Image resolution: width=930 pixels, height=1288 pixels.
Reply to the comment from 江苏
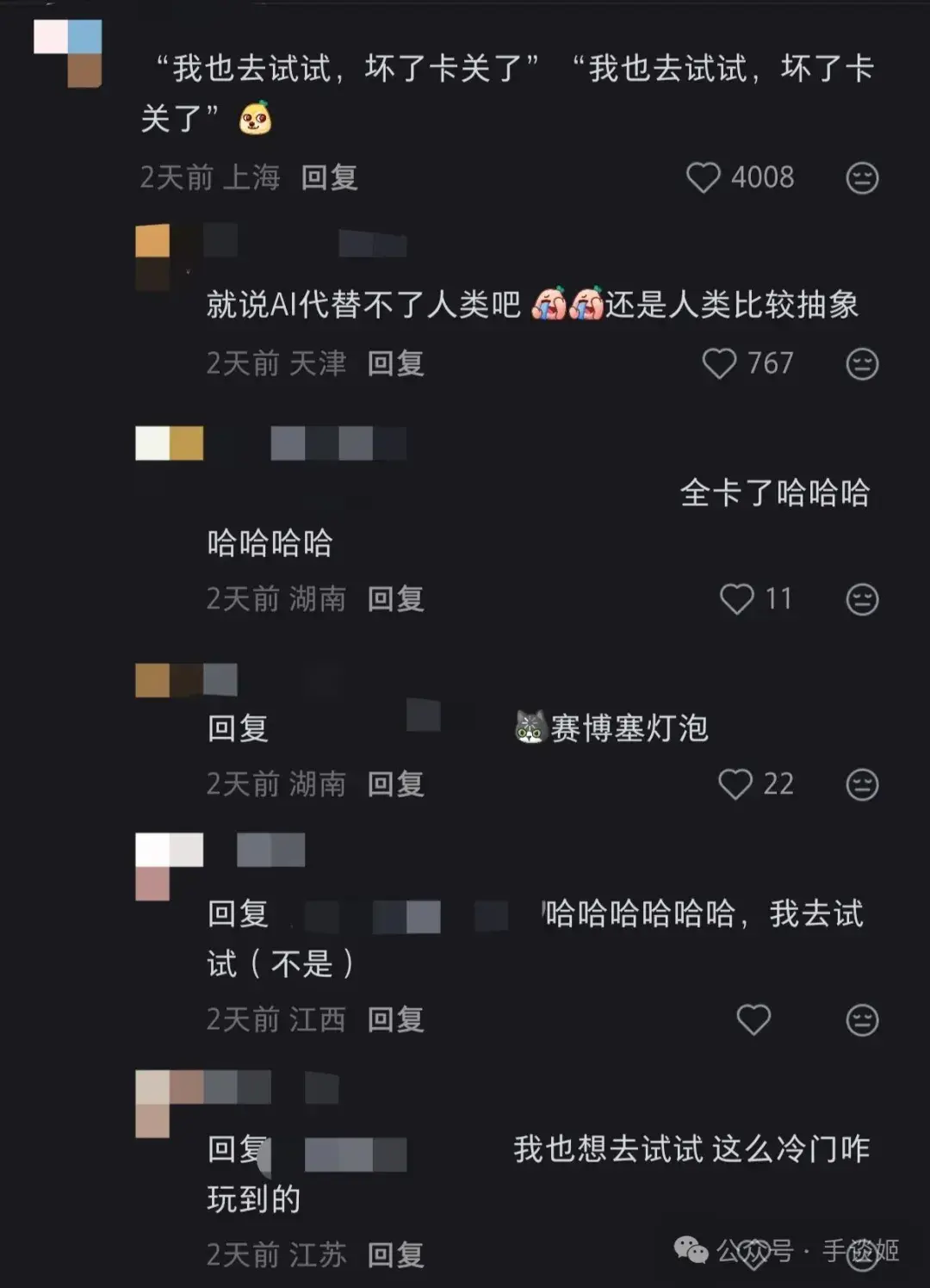pos(395,1254)
